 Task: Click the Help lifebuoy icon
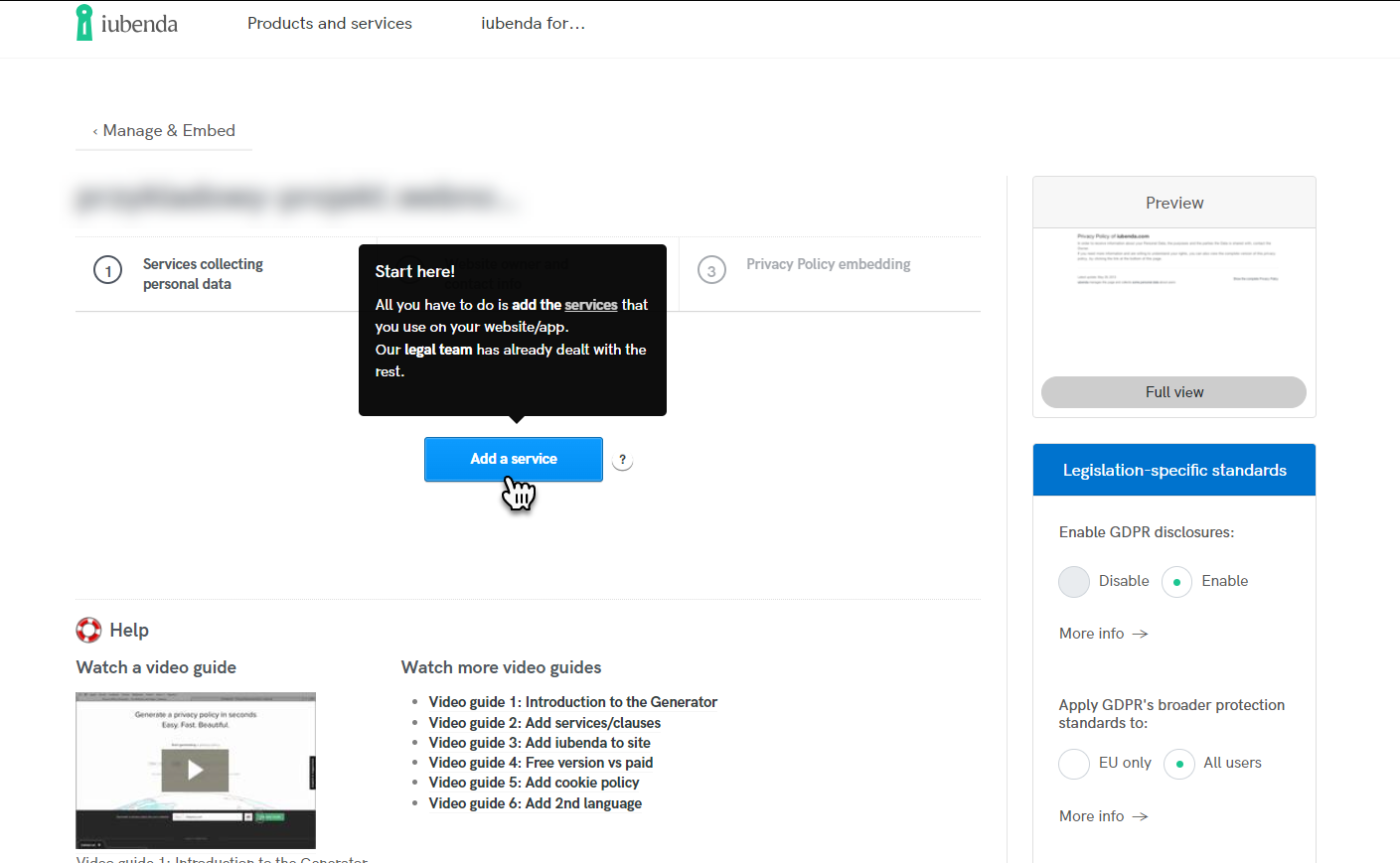88,630
